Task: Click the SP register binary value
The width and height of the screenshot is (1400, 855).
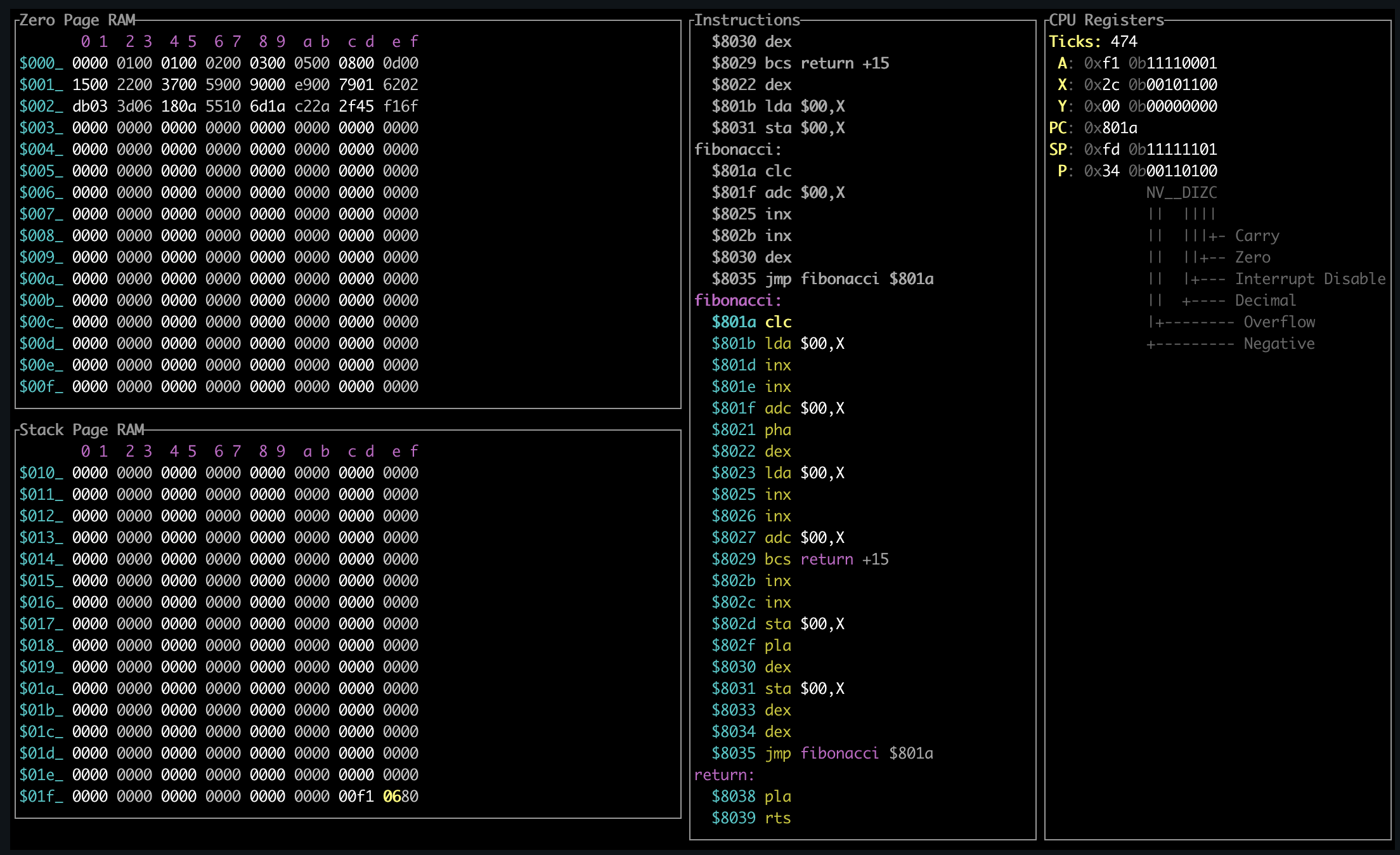Action: point(1172,150)
